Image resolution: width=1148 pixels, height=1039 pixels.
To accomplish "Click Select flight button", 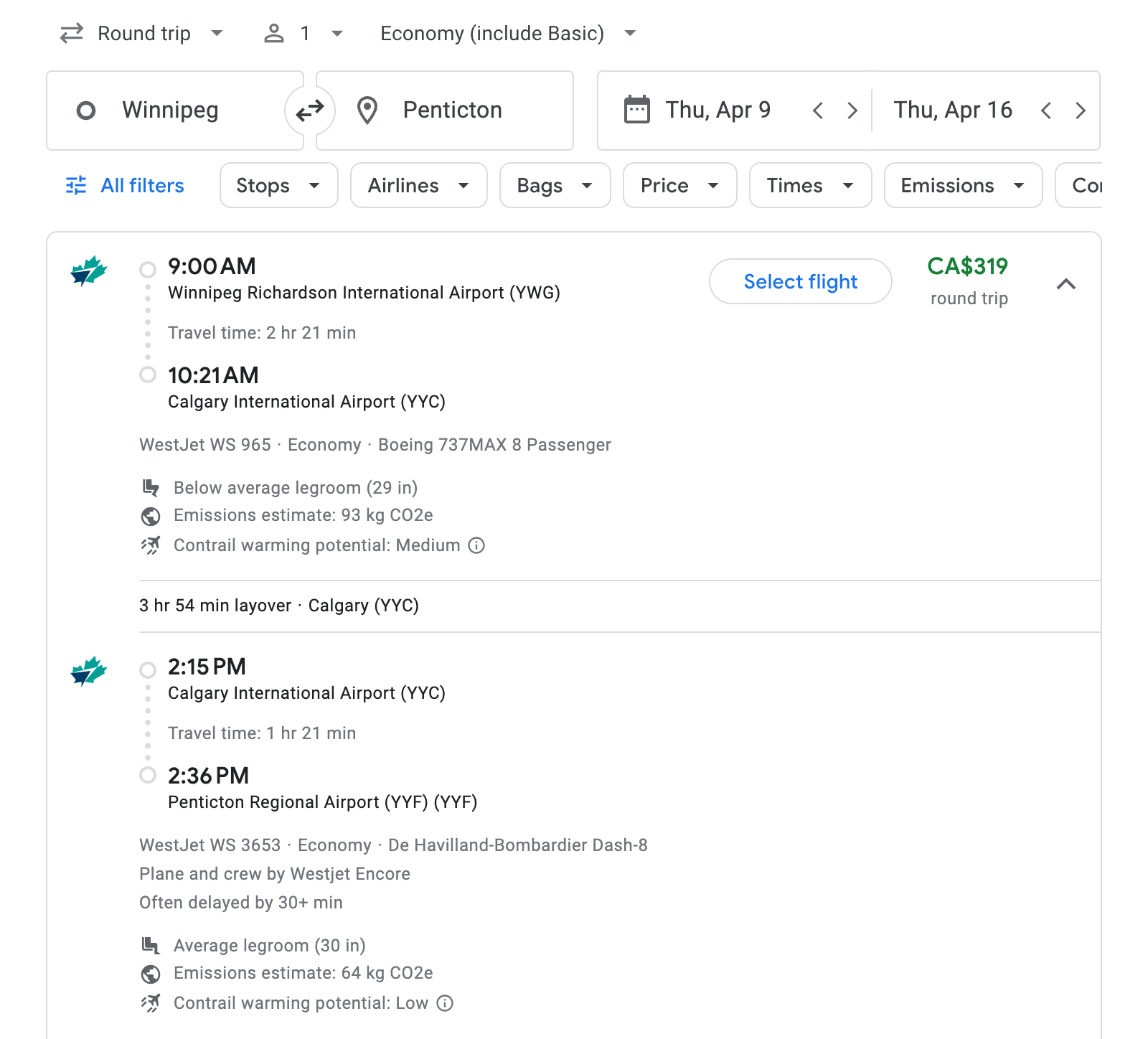I will click(x=800, y=282).
